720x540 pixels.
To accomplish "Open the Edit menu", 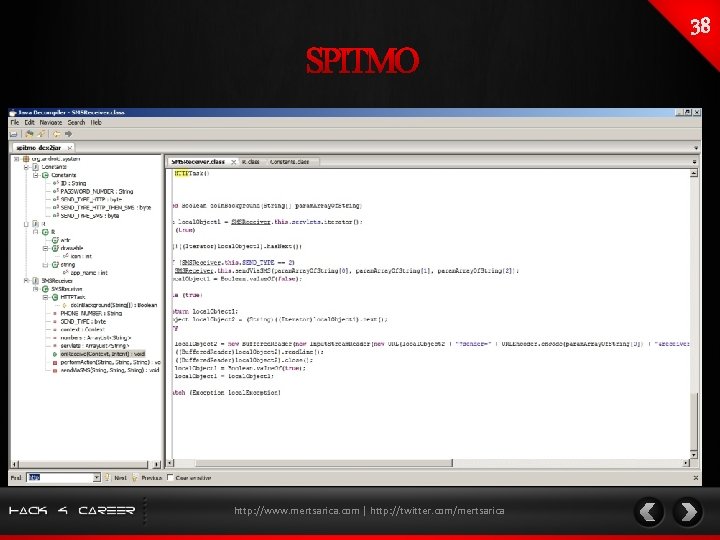I will pos(29,123).
